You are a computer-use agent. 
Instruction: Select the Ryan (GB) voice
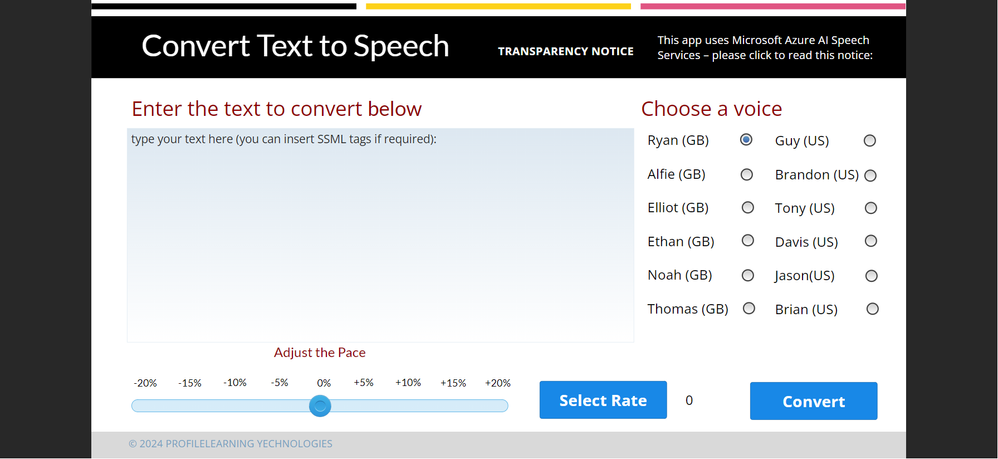pyautogui.click(x=746, y=141)
